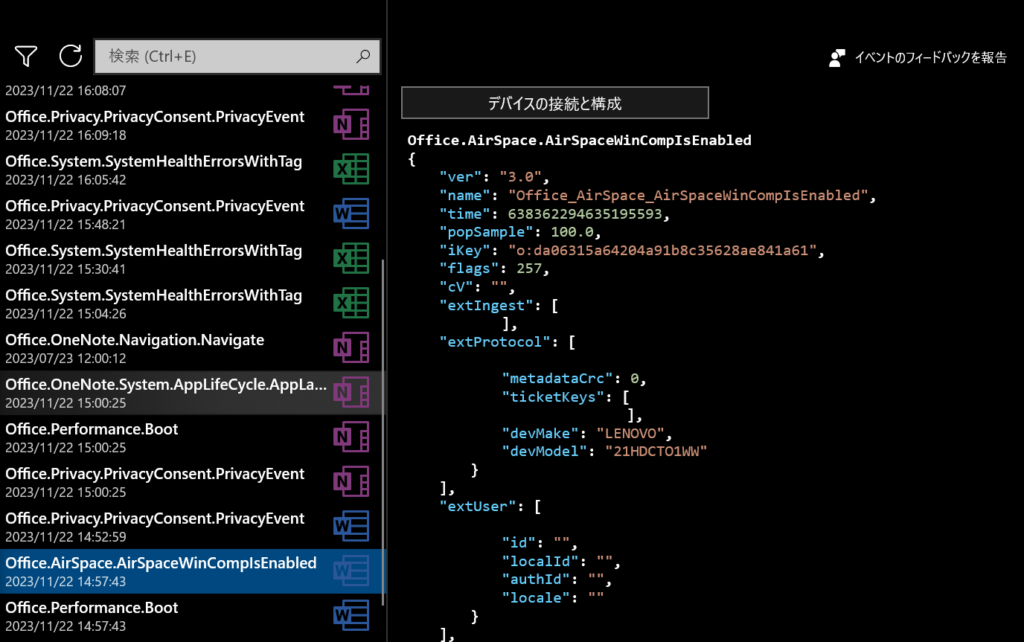
Task: Click the Word icon on Performance.Boot at 14:57:43
Action: (x=351, y=615)
